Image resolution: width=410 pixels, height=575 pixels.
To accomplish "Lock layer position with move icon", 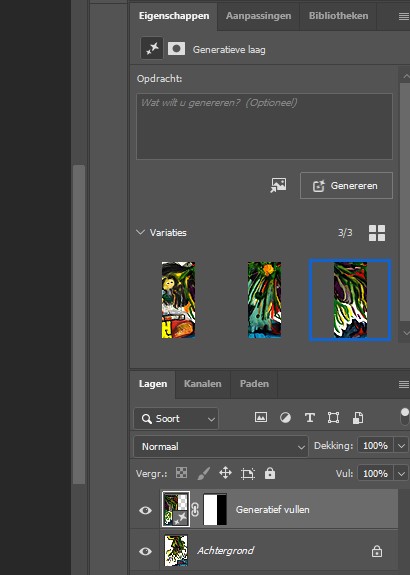I will [225, 473].
